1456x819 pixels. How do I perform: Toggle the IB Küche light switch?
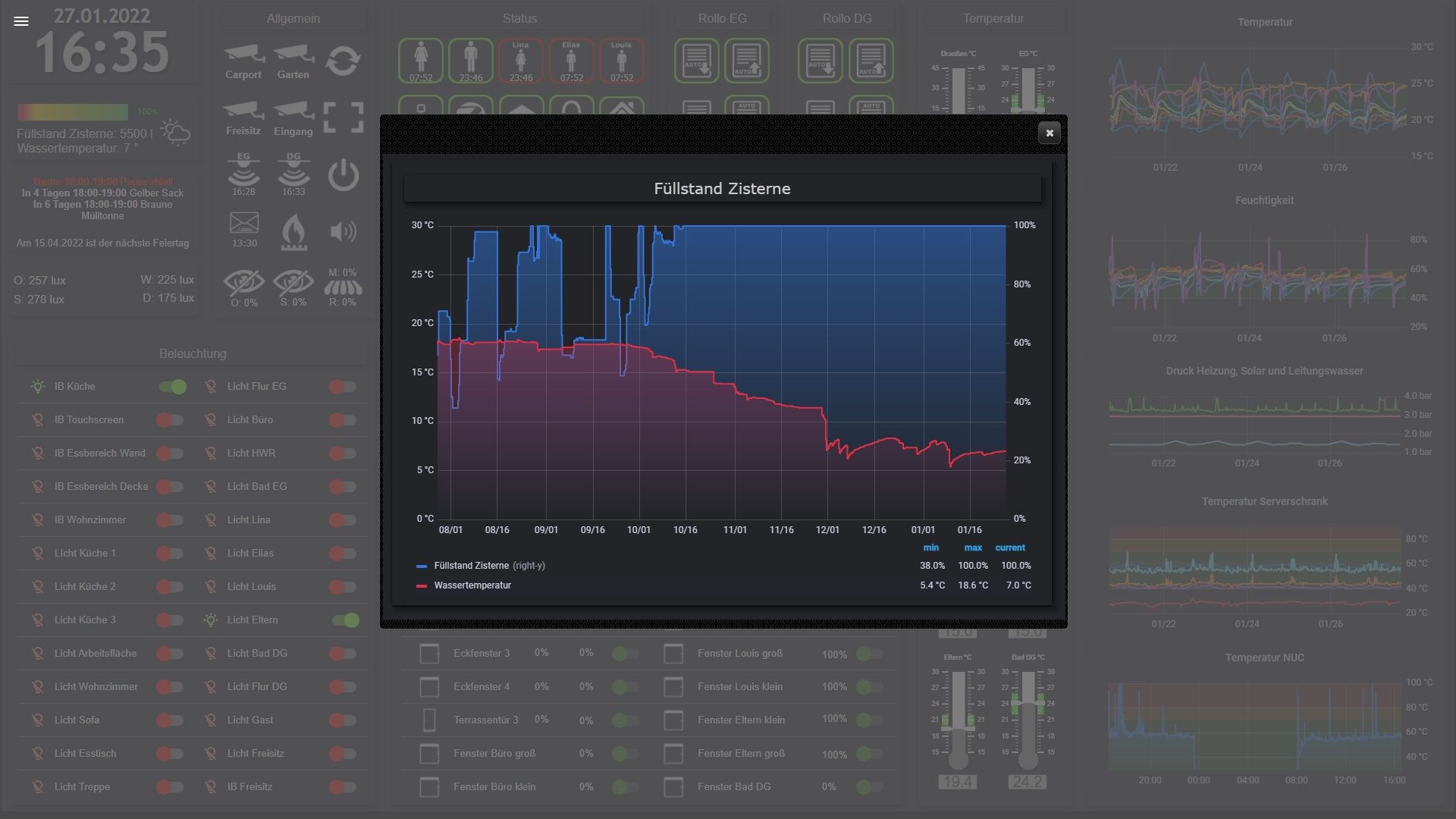[173, 387]
